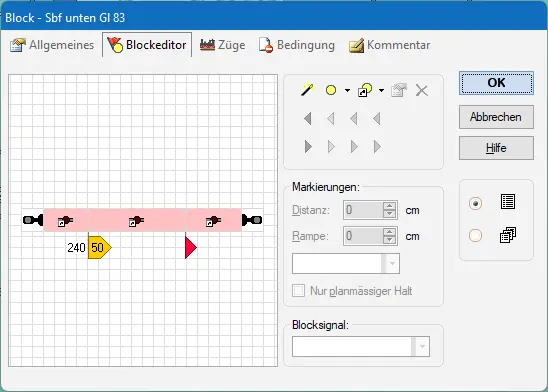The height and width of the screenshot is (392, 548).
Task: Decrease Distanz with down spinner arrow
Action: (x=389, y=214)
